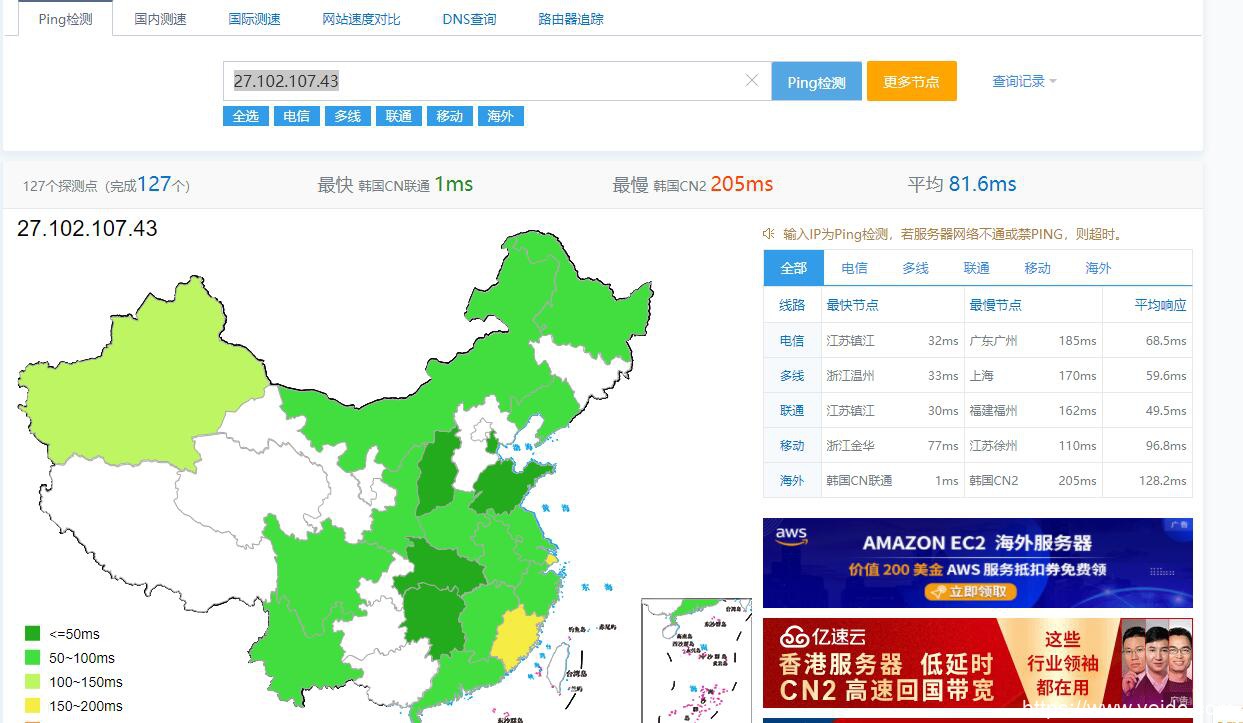Click the sound notification icon beside the Ping tip

click(x=766, y=233)
